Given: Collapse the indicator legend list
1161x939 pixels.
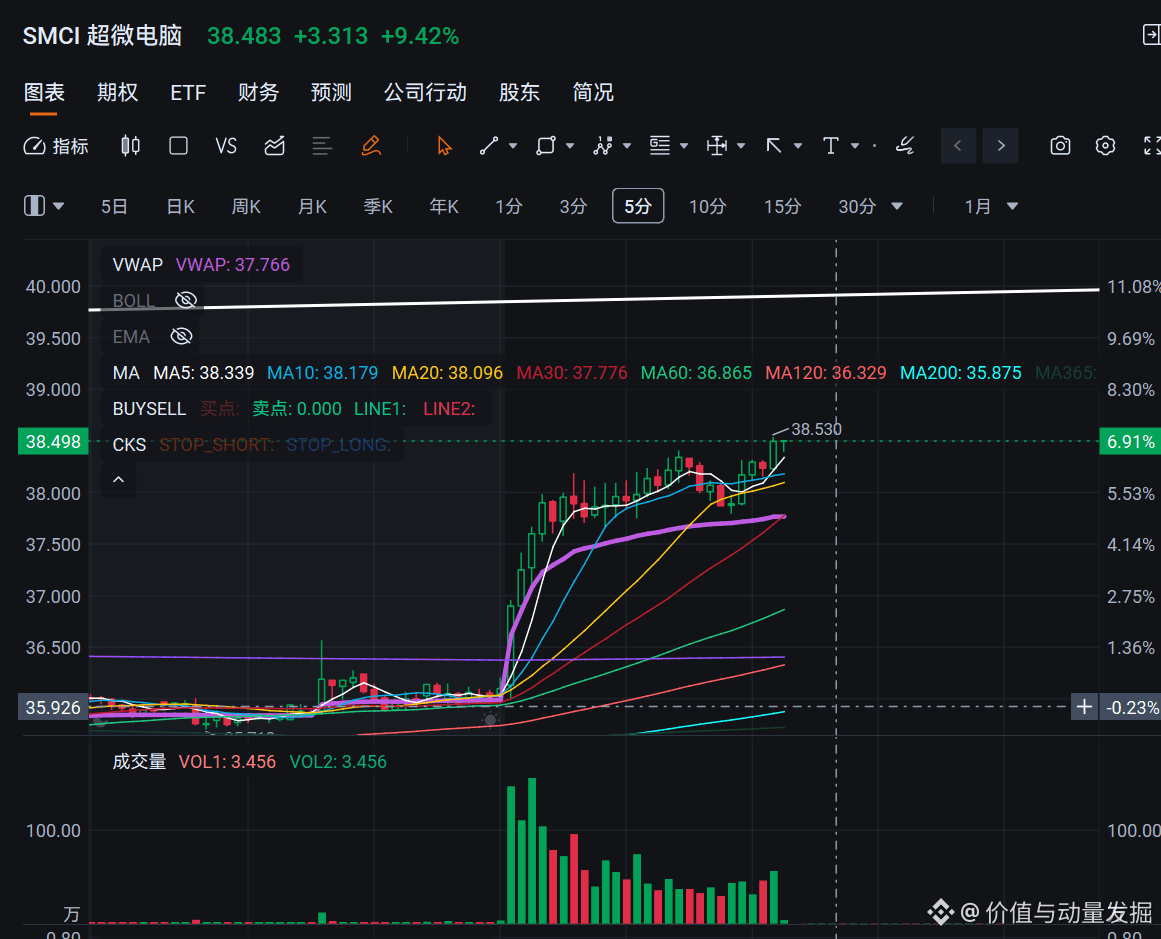Looking at the screenshot, I should (118, 480).
